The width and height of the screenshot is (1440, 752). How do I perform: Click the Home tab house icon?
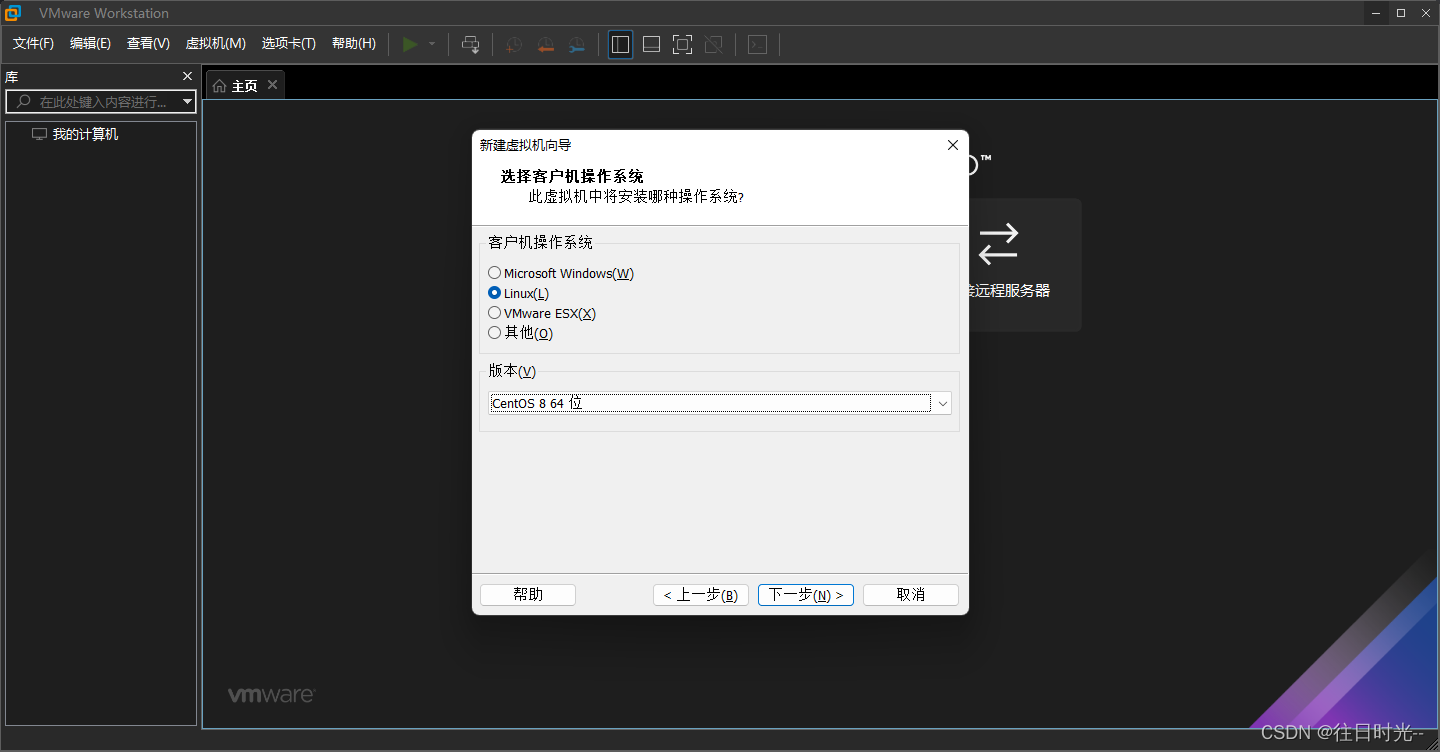[x=219, y=86]
